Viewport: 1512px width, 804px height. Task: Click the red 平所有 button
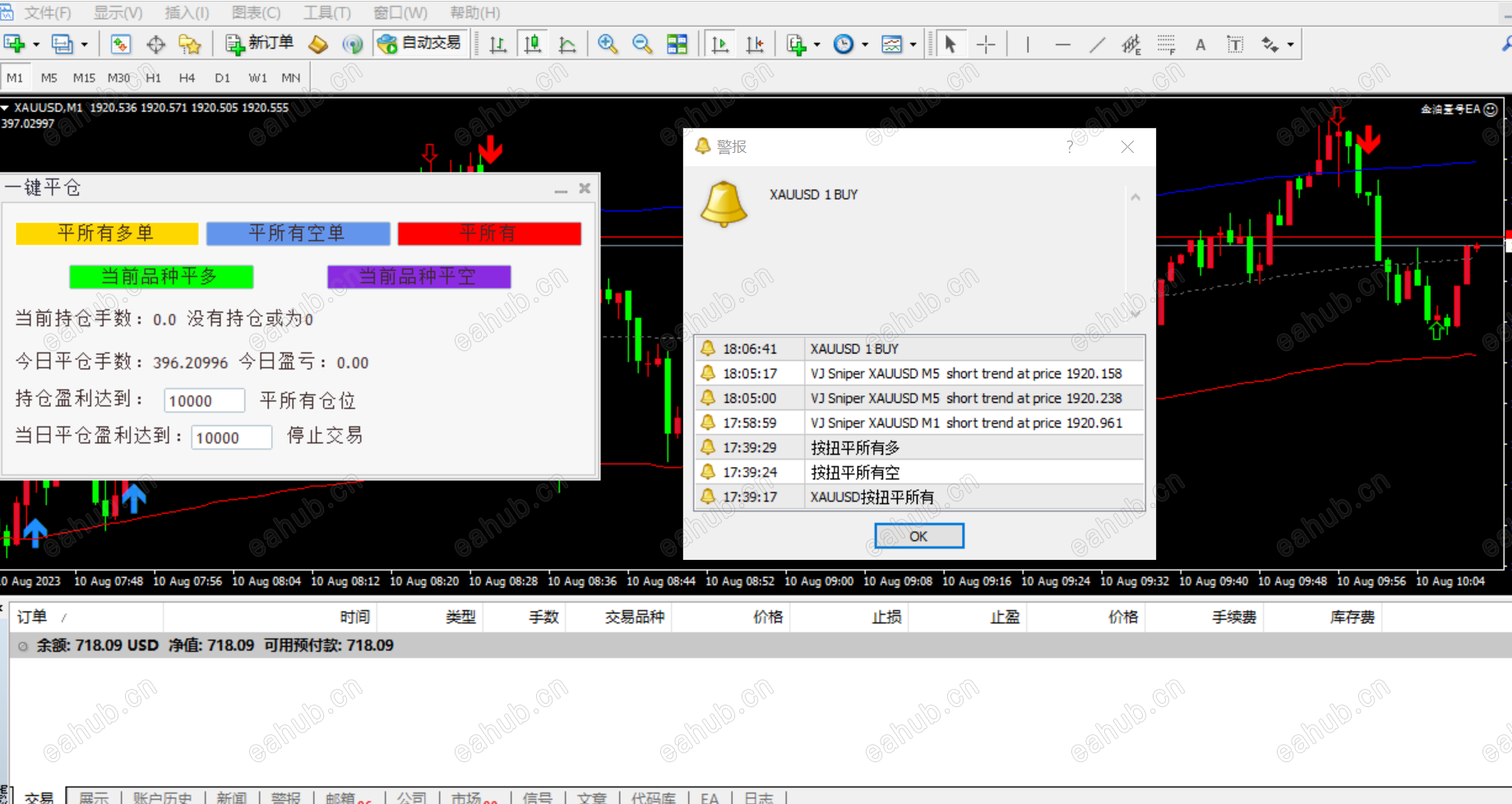[x=489, y=233]
